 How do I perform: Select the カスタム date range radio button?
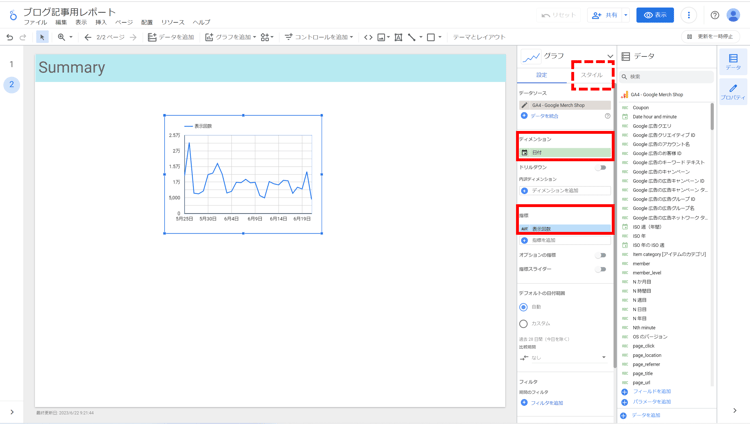click(523, 324)
